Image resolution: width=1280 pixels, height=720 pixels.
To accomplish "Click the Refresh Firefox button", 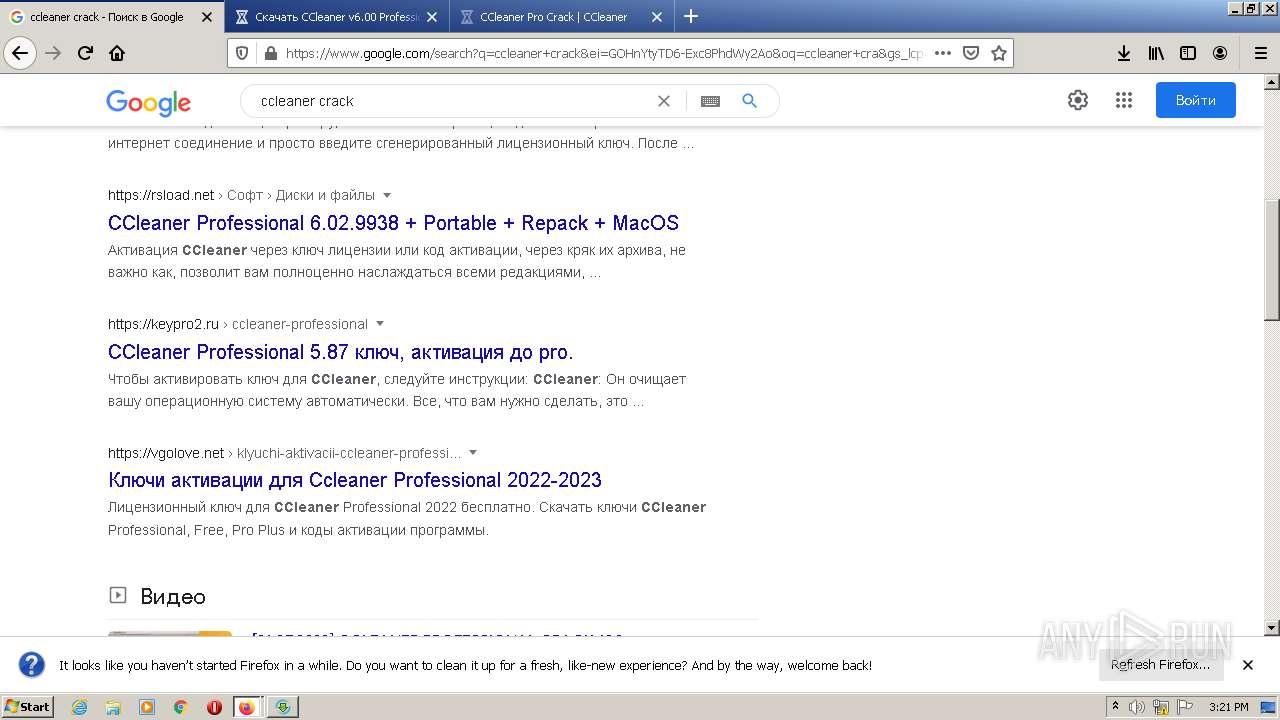I will point(1160,665).
